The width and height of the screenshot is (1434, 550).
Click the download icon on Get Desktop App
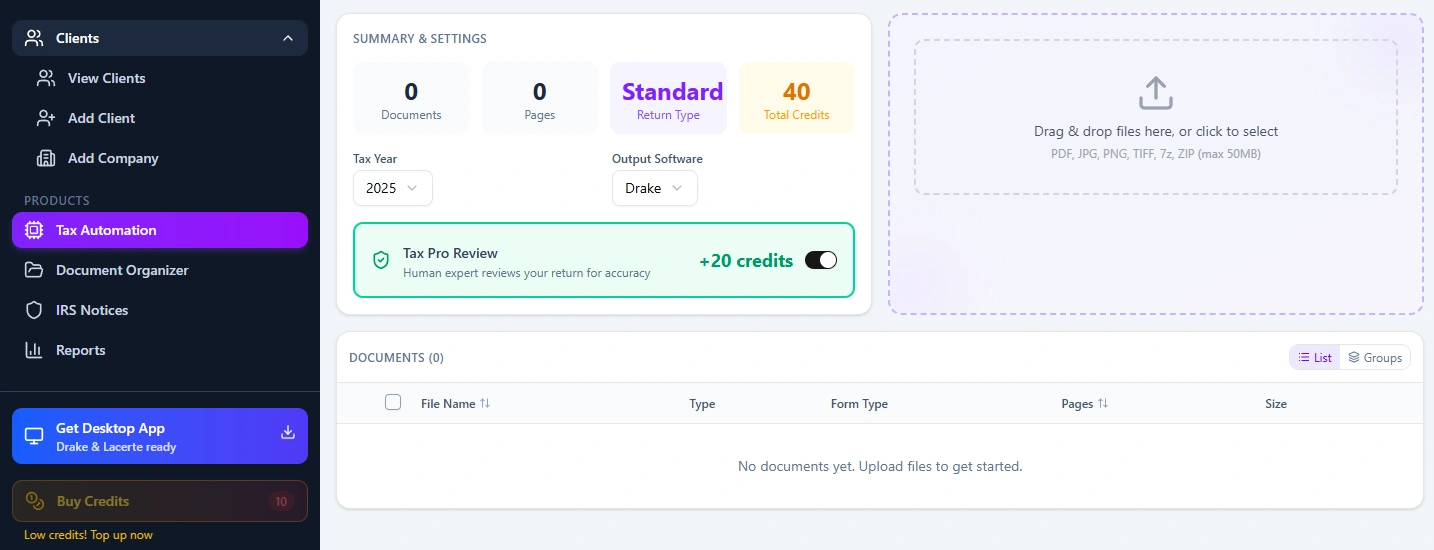288,433
